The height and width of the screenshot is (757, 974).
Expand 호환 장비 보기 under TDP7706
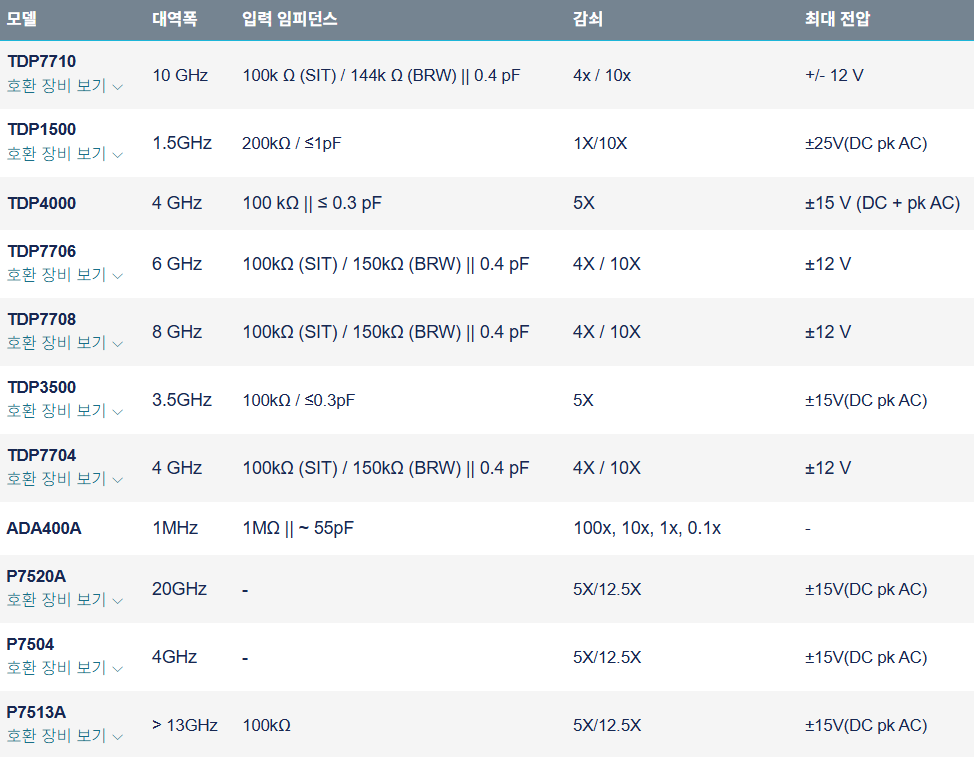65,275
